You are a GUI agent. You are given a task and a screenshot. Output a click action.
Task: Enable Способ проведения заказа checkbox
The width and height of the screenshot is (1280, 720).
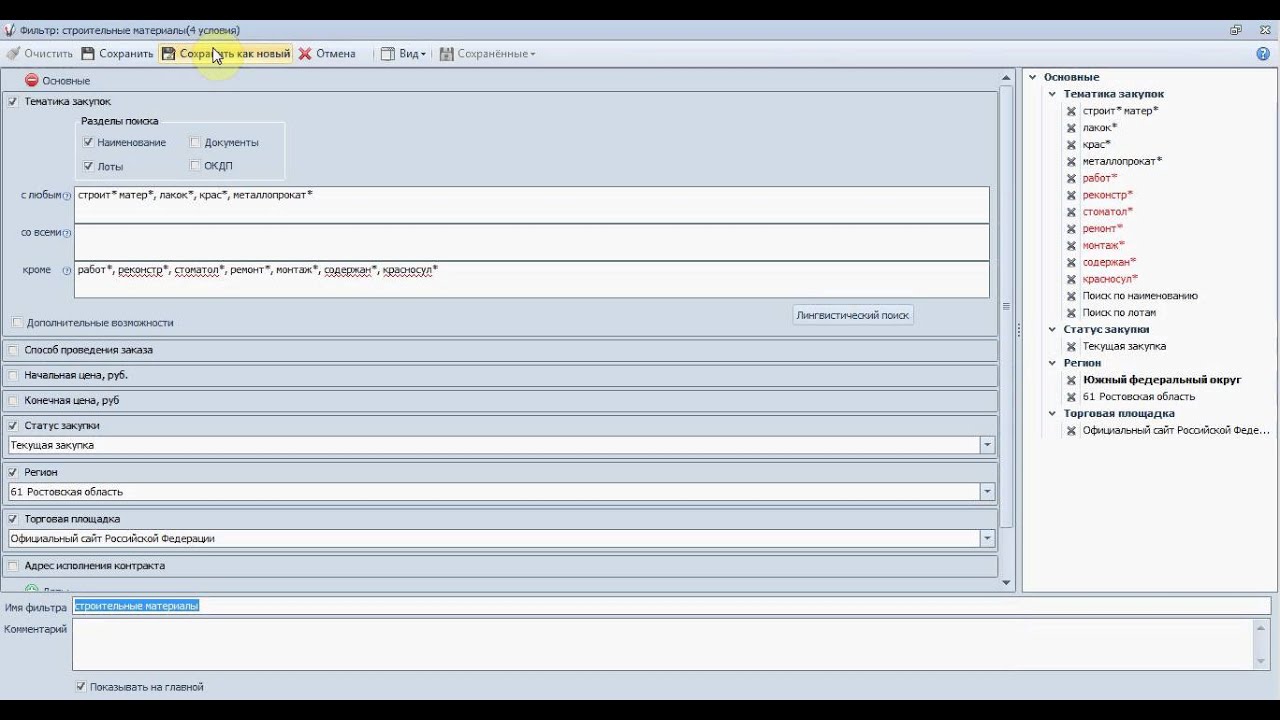(x=13, y=350)
